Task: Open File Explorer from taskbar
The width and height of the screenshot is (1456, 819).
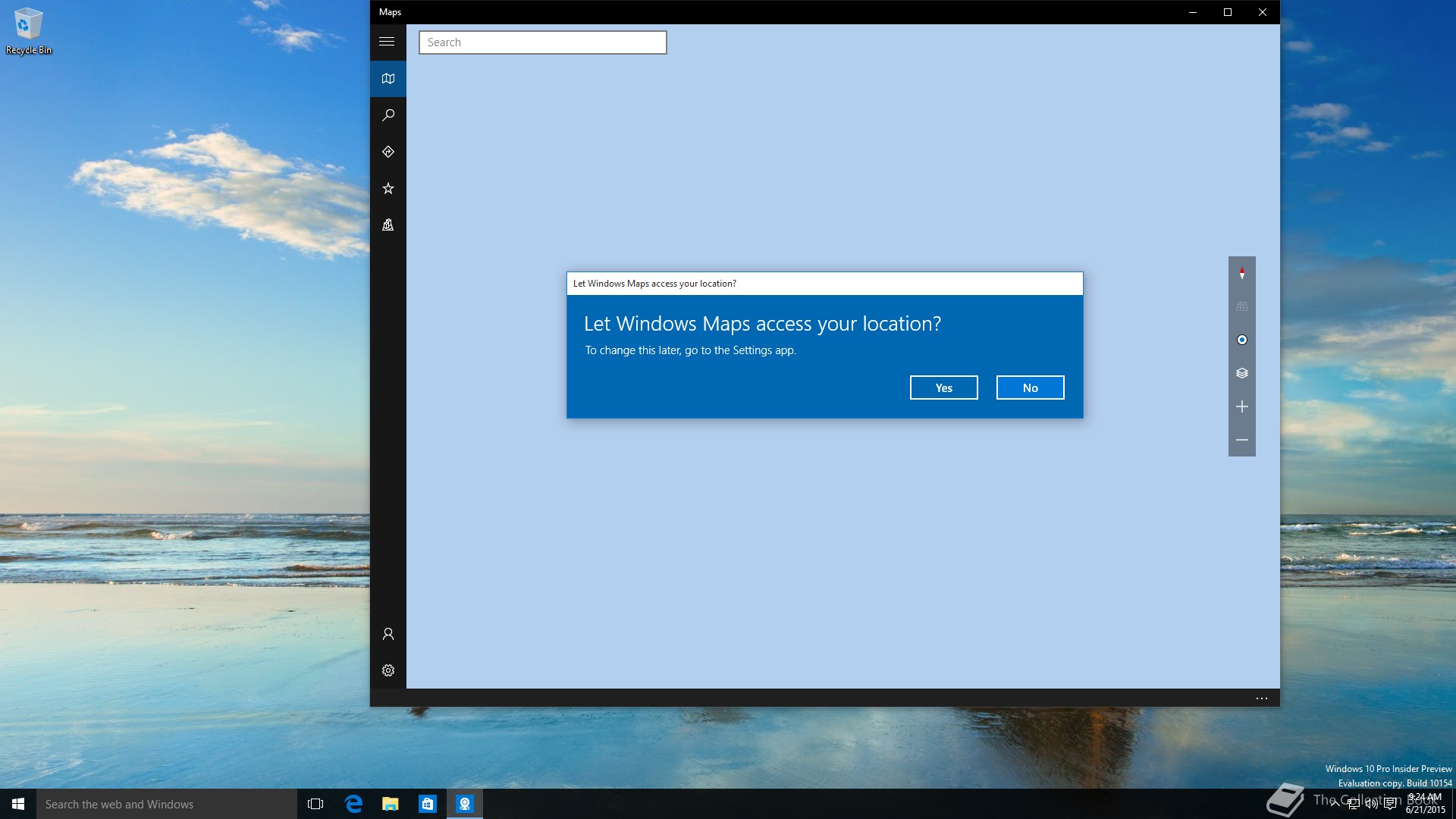Action: pyautogui.click(x=391, y=804)
